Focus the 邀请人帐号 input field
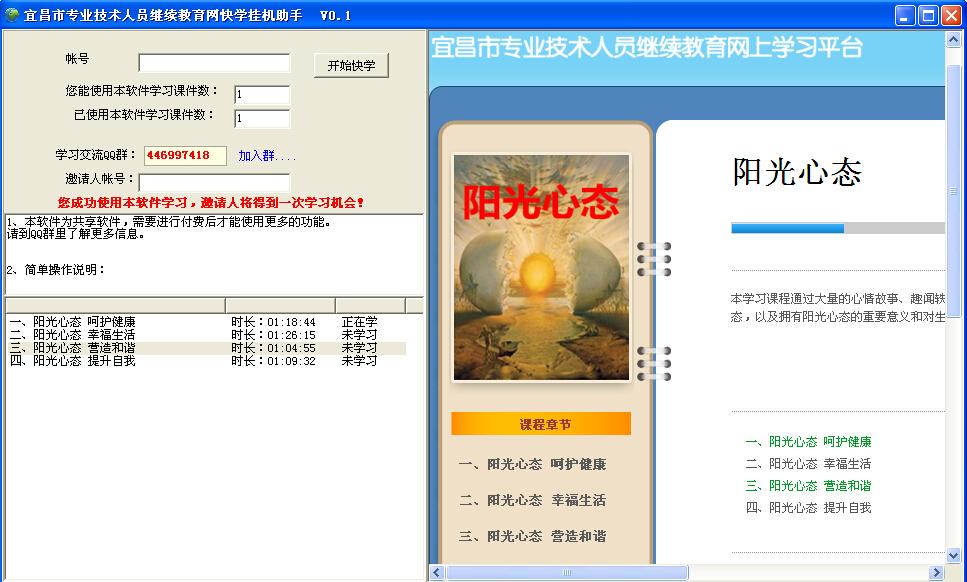Viewport: 967px width, 582px height. coord(214,182)
